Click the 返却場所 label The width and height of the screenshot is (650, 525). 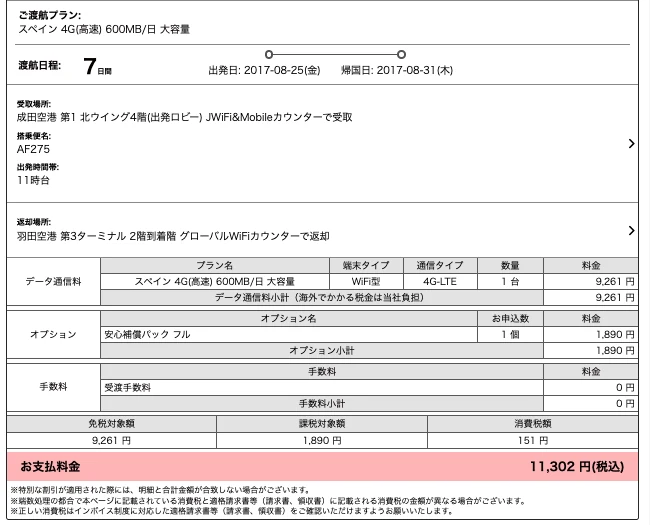click(34, 222)
